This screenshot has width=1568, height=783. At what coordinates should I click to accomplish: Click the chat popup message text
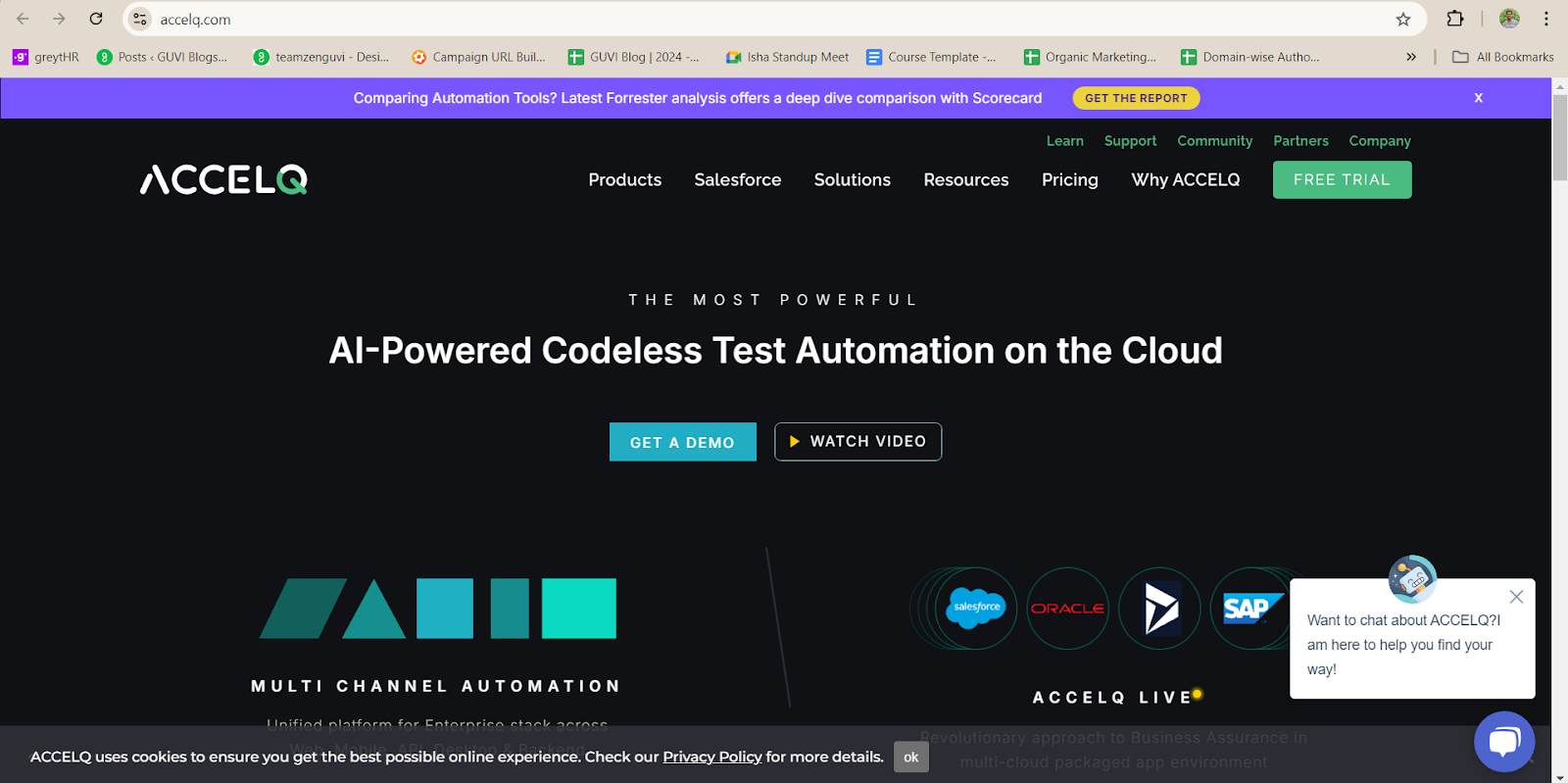coord(1403,645)
